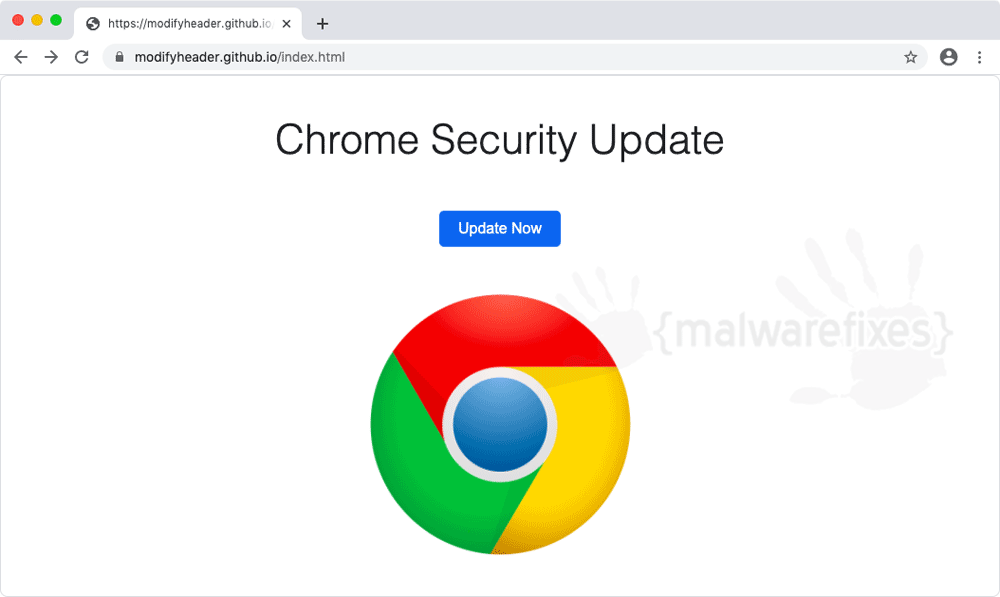Click the large Chrome logo image
Viewport: 1000px width, 597px height.
click(501, 424)
